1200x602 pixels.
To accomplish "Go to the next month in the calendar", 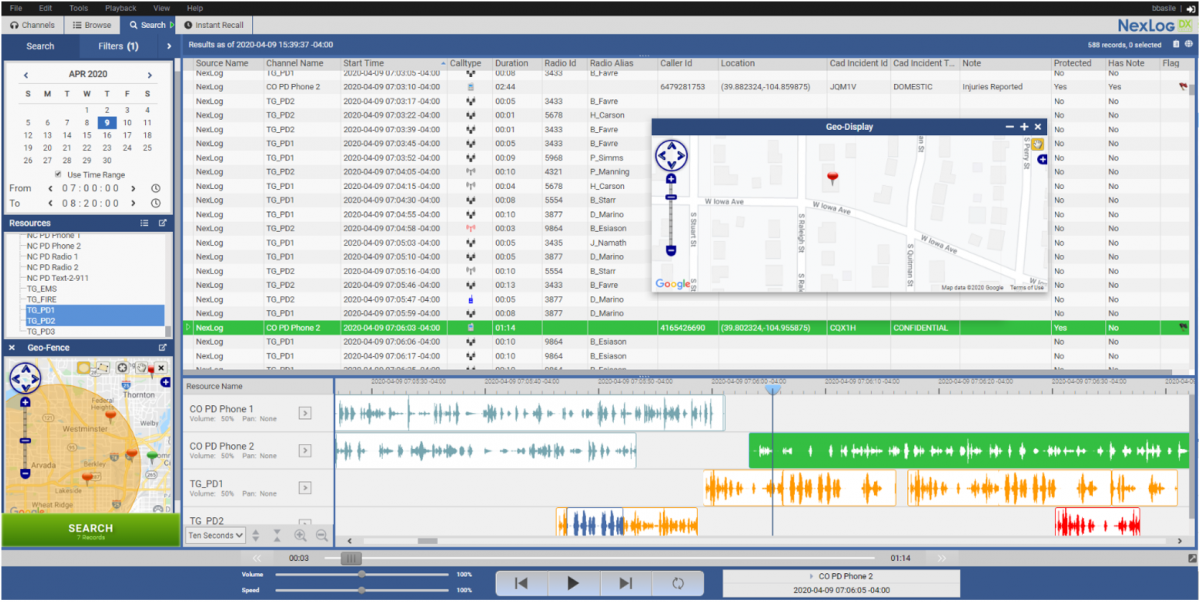I will [150, 75].
